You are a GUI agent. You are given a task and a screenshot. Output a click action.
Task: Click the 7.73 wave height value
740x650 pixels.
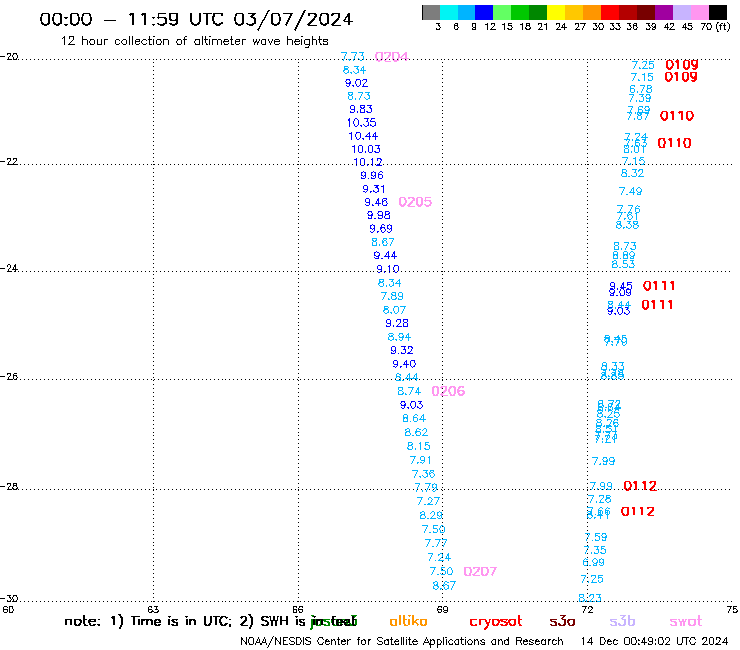click(x=353, y=56)
